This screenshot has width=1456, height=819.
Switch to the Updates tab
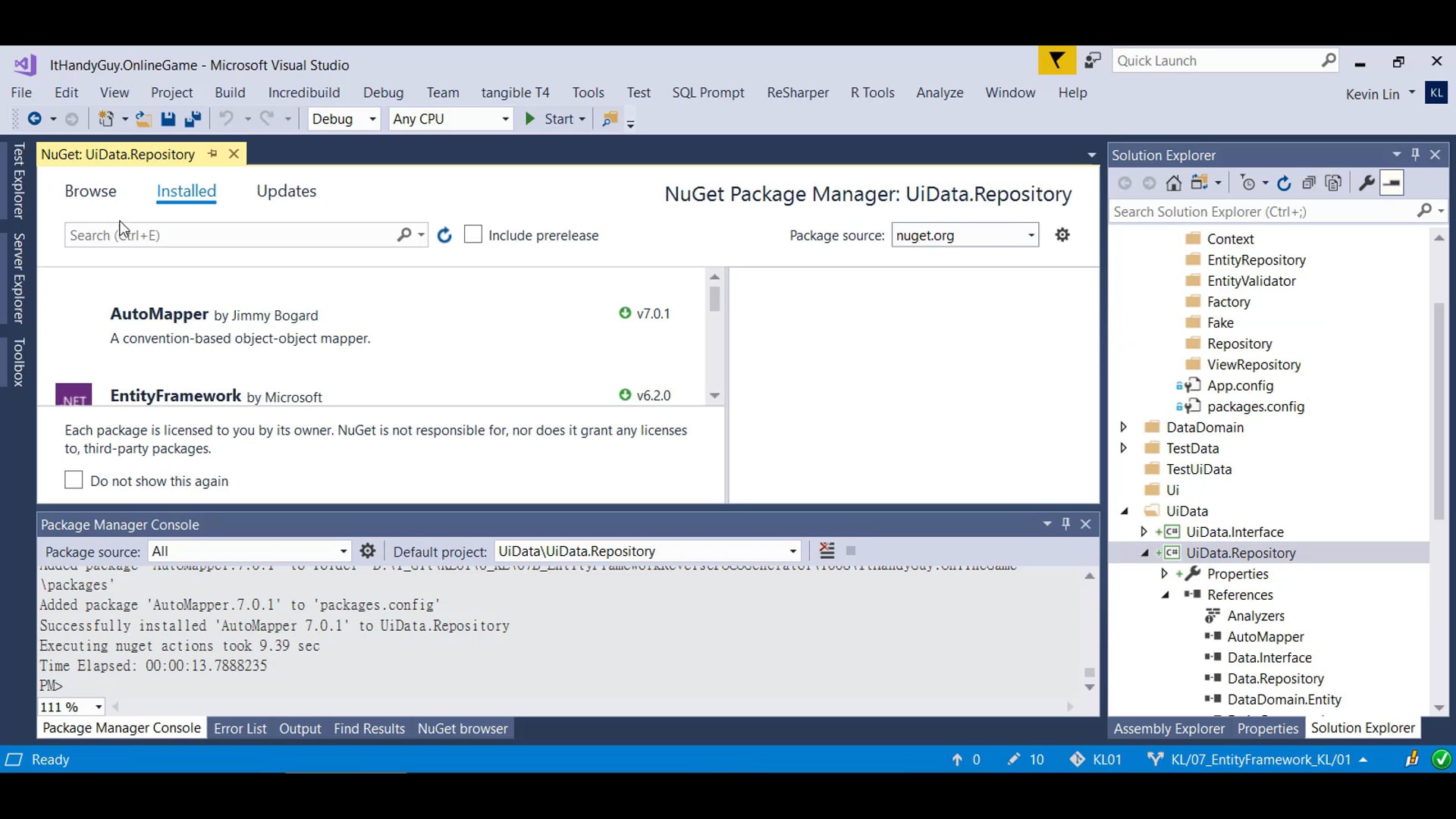(286, 191)
